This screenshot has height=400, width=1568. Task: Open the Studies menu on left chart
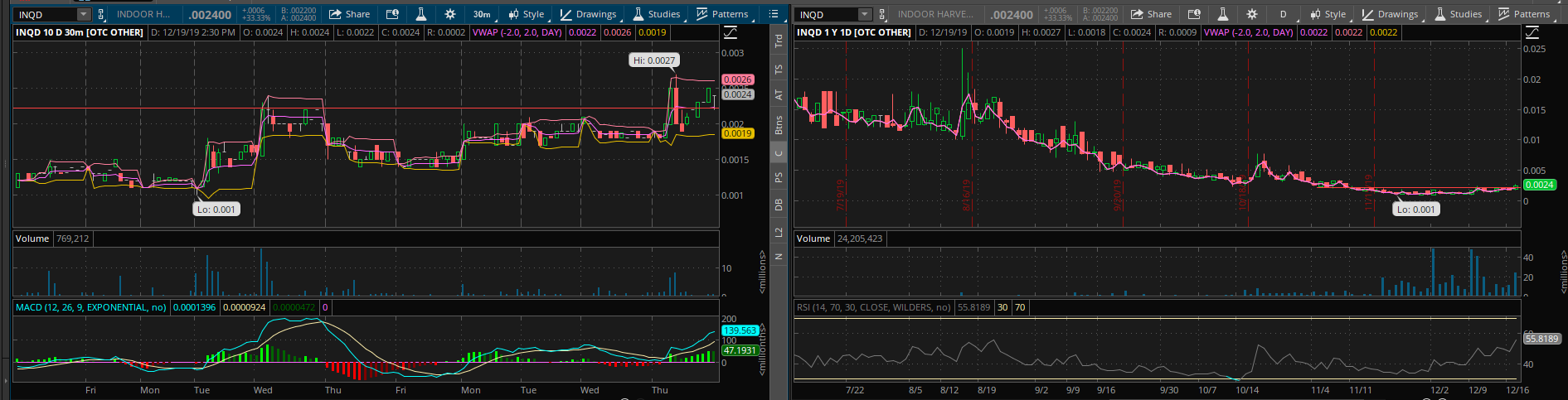pos(656,14)
